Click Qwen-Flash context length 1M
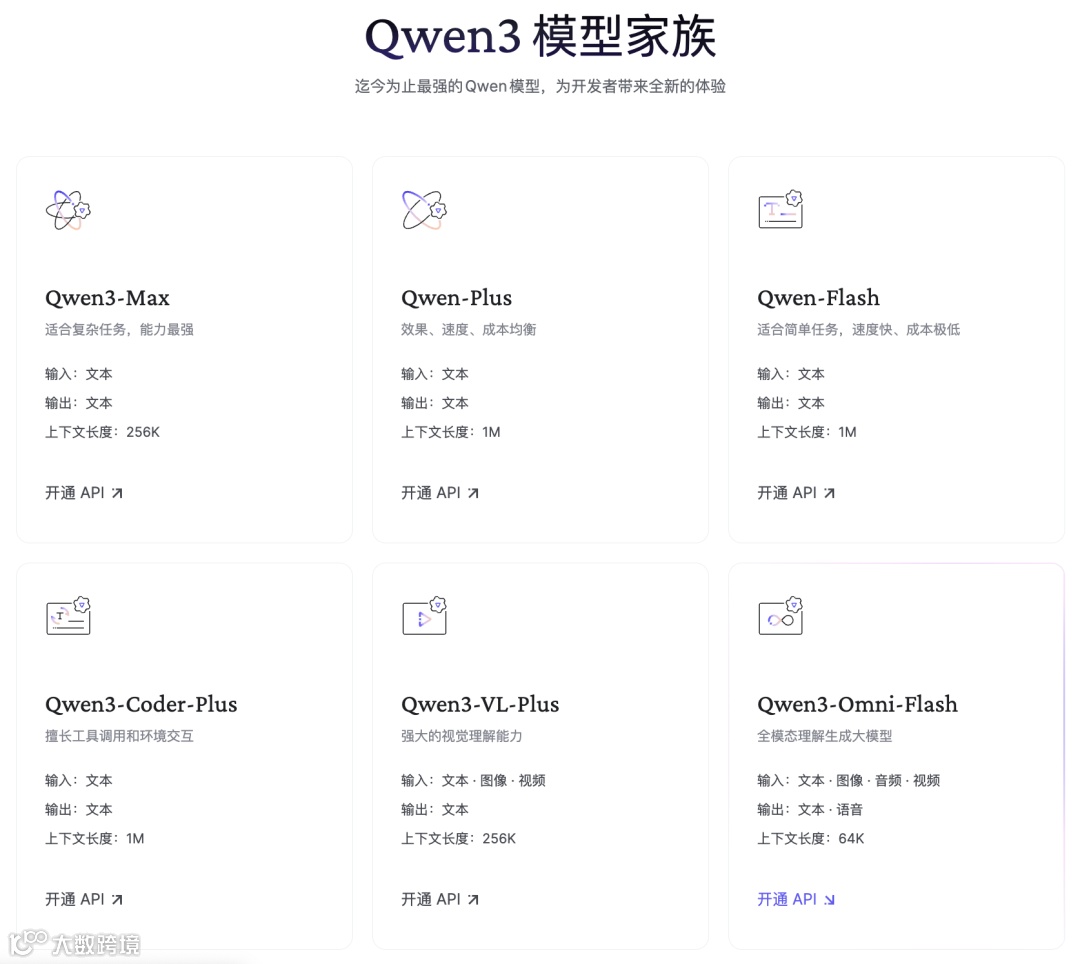 click(x=807, y=432)
